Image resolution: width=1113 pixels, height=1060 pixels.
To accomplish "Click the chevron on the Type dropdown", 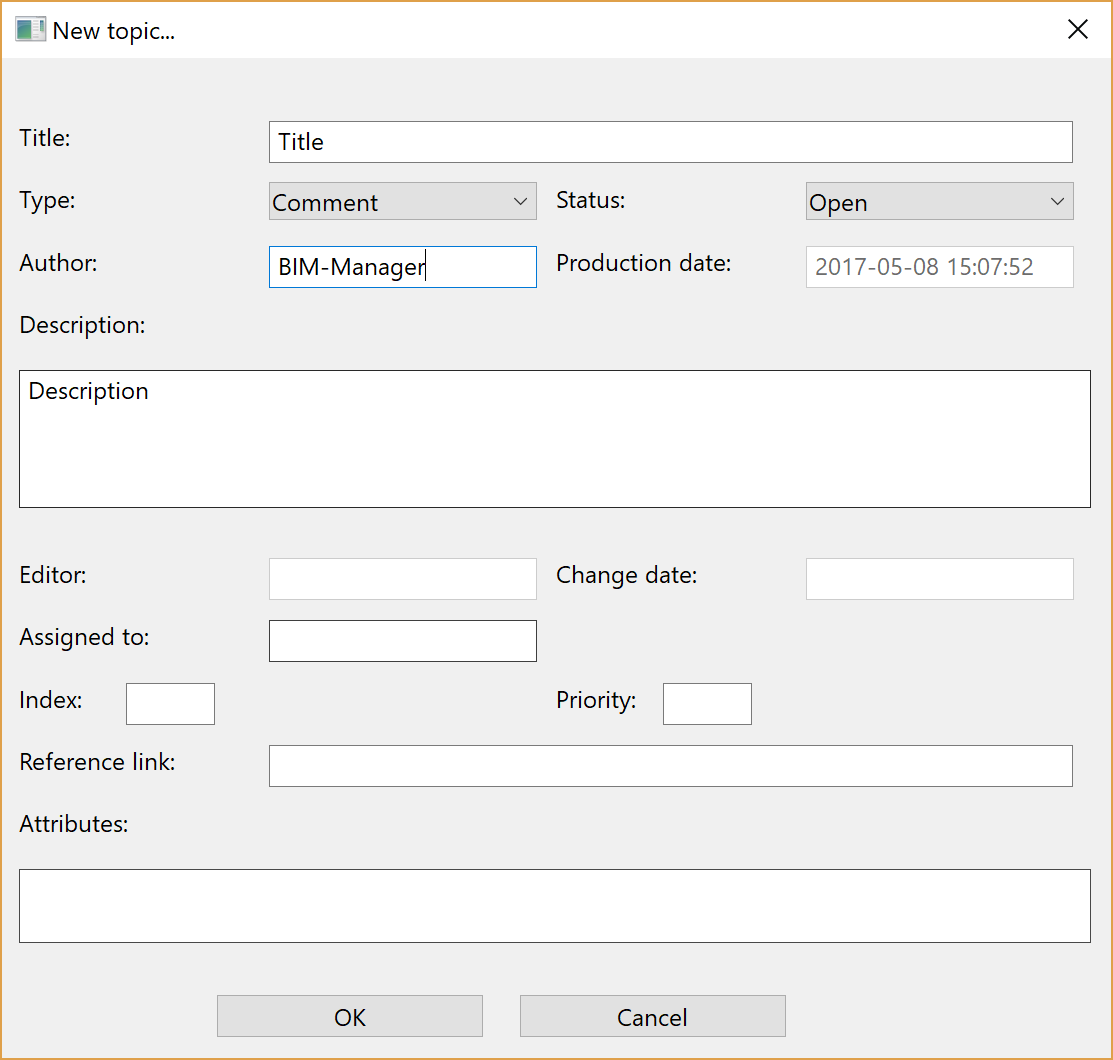I will click(520, 201).
